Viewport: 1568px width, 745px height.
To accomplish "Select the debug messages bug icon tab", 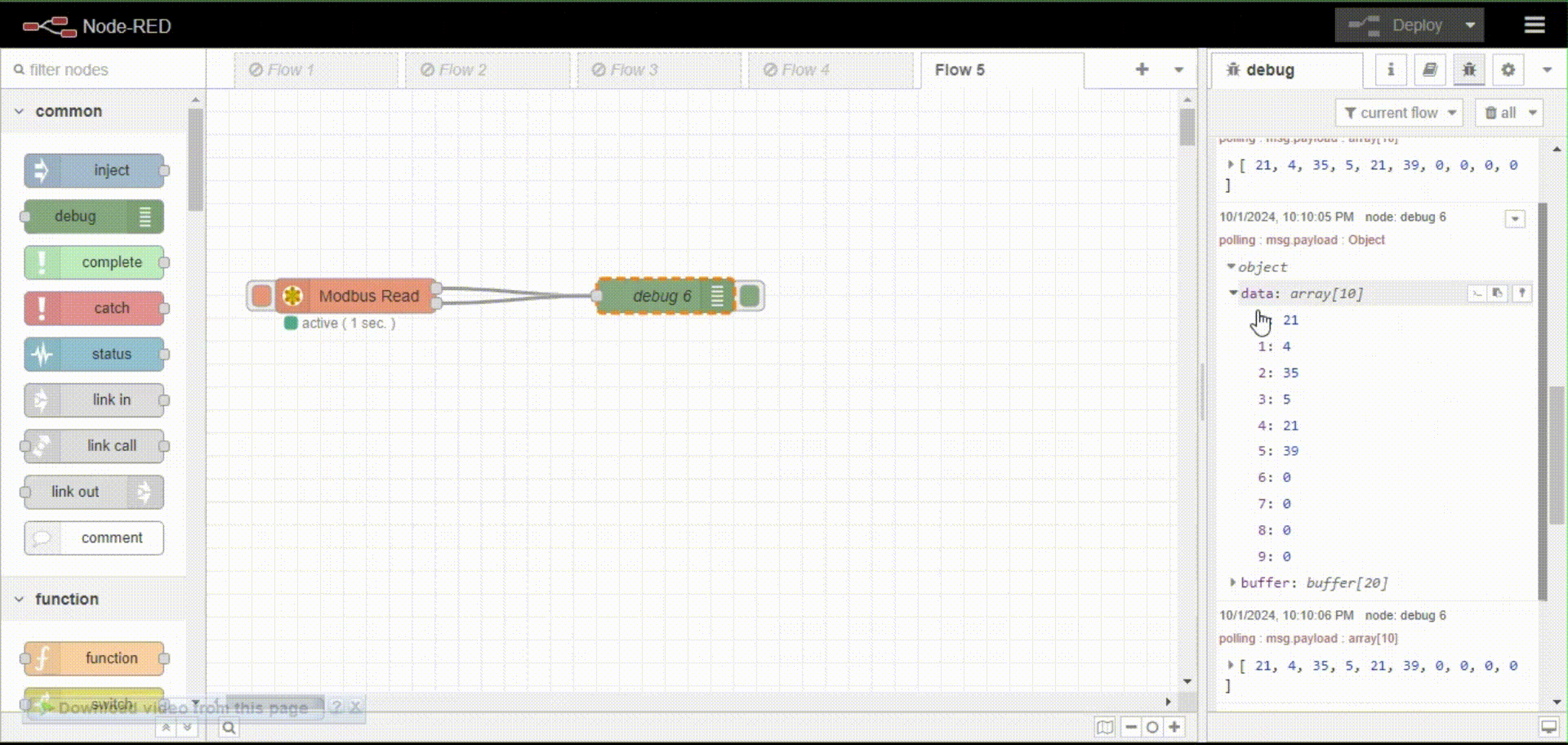I will coord(1470,69).
